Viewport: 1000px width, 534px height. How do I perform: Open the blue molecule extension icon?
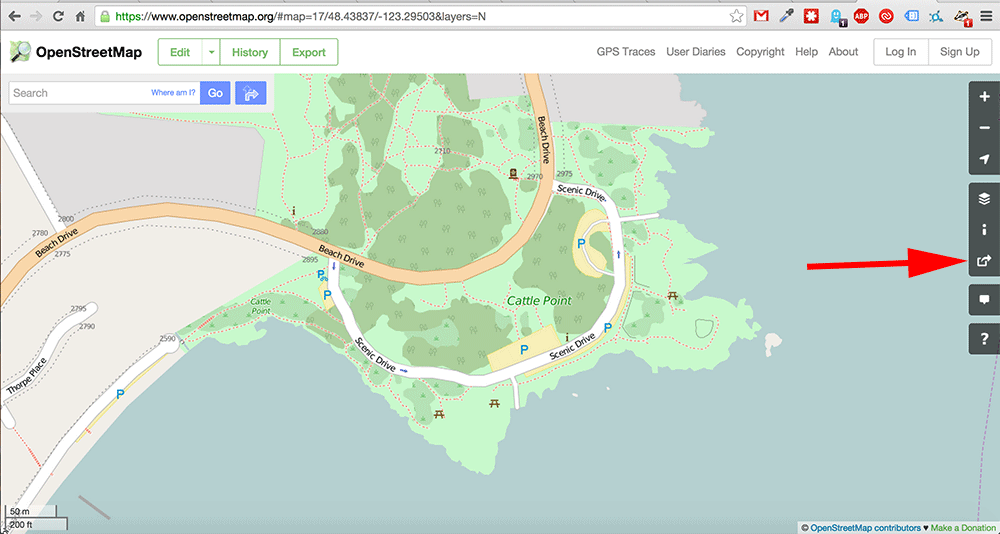(x=937, y=17)
